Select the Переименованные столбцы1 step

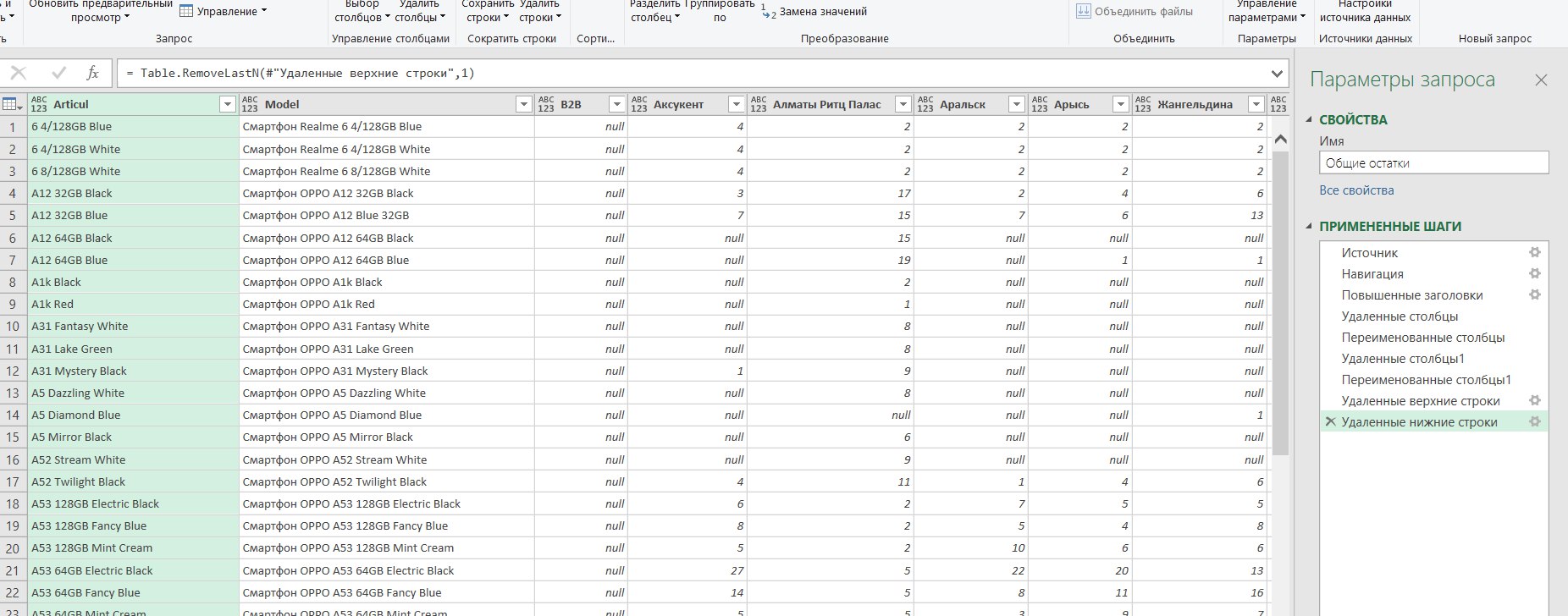coord(1426,379)
